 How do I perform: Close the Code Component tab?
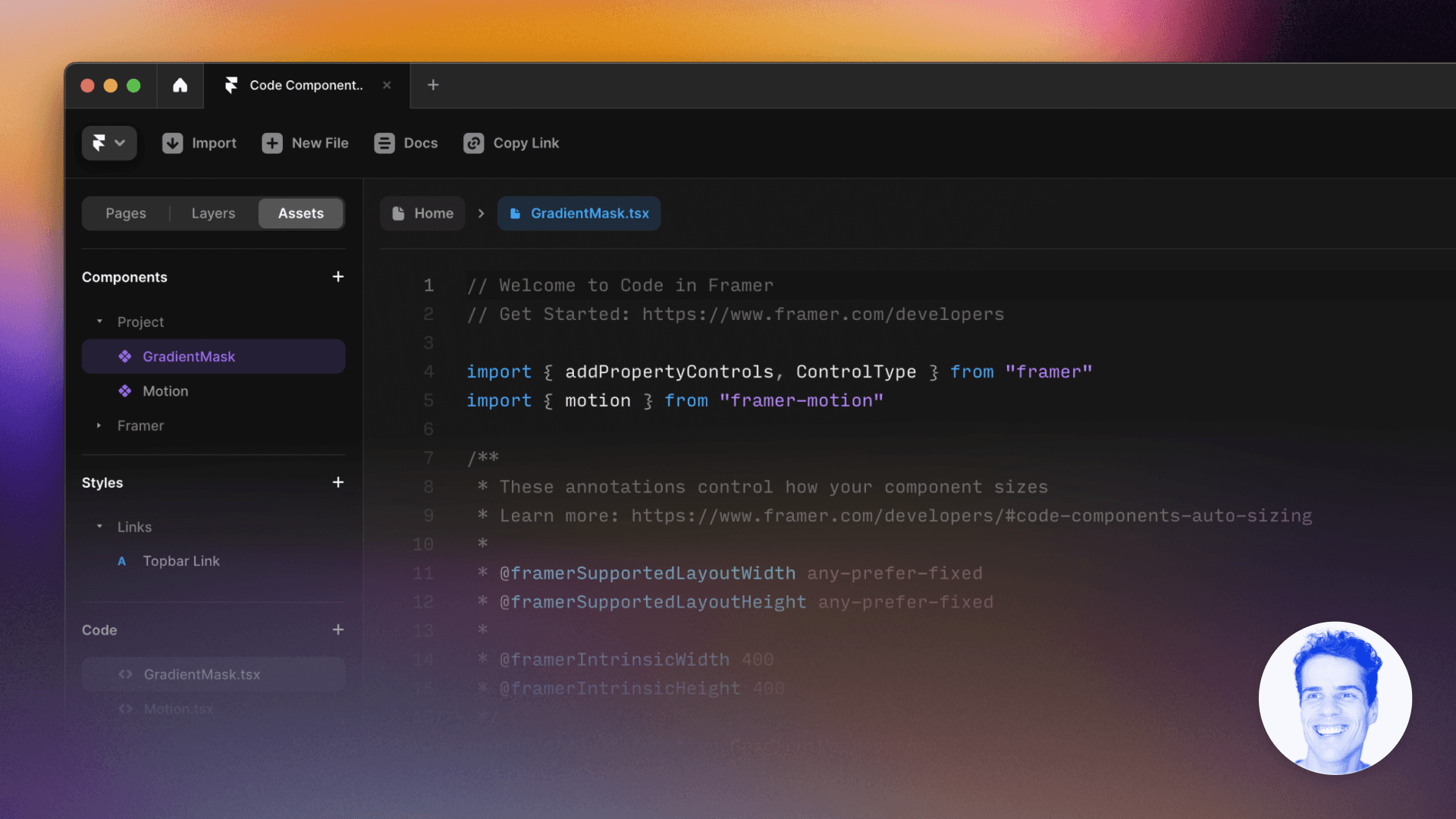click(x=387, y=85)
